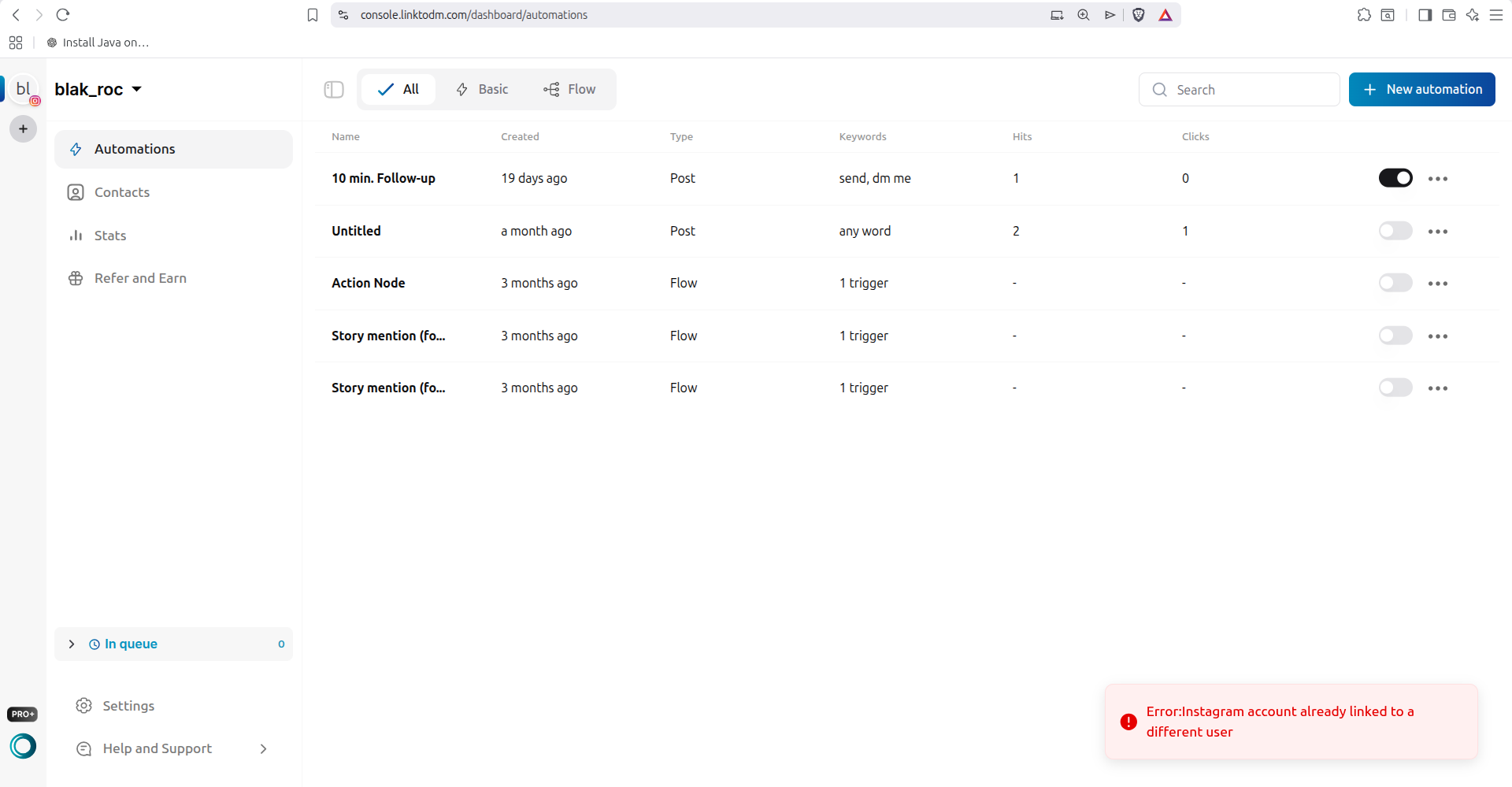Screen dimensions: 1512x787
Task: Go forward with the browser forward arrow
Action: pyautogui.click(x=39, y=15)
